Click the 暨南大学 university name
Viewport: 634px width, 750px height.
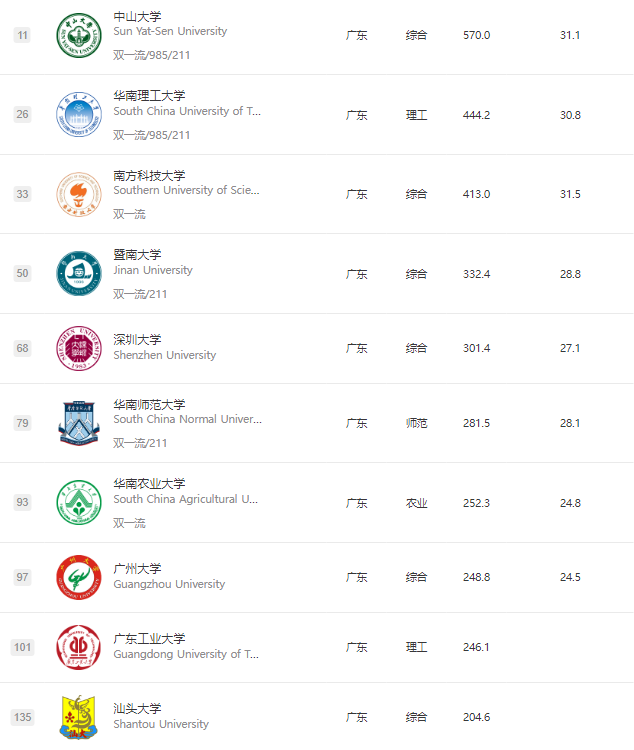tap(137, 254)
